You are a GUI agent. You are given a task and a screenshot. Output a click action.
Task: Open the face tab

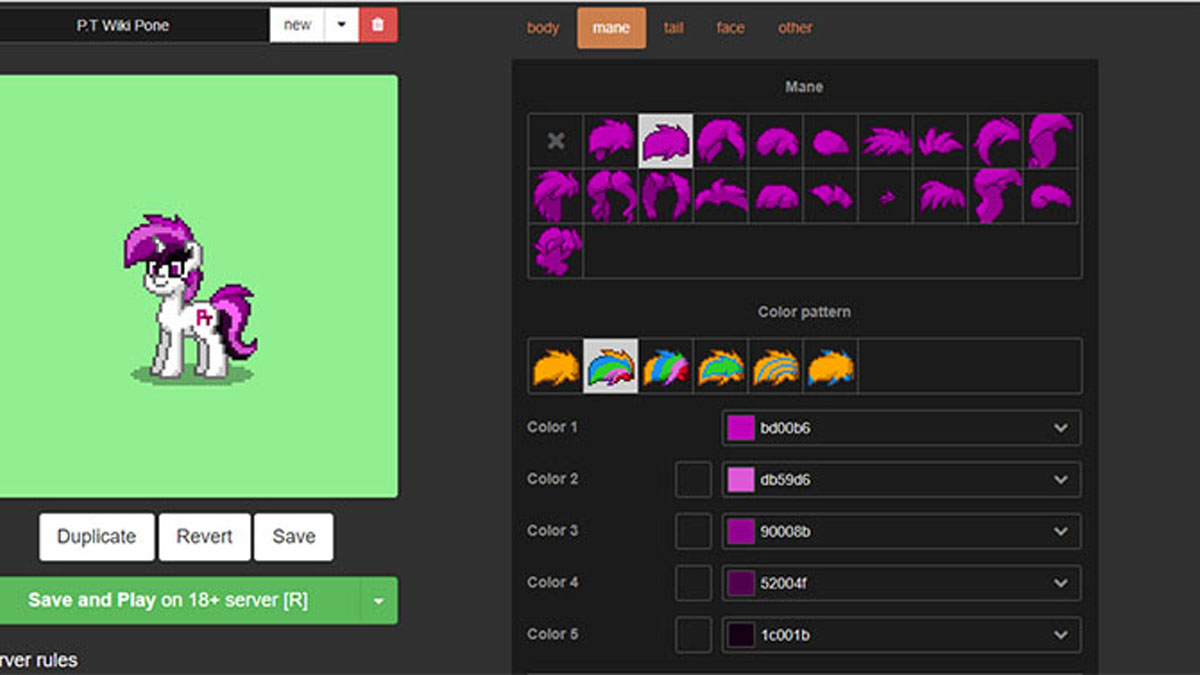pyautogui.click(x=730, y=28)
